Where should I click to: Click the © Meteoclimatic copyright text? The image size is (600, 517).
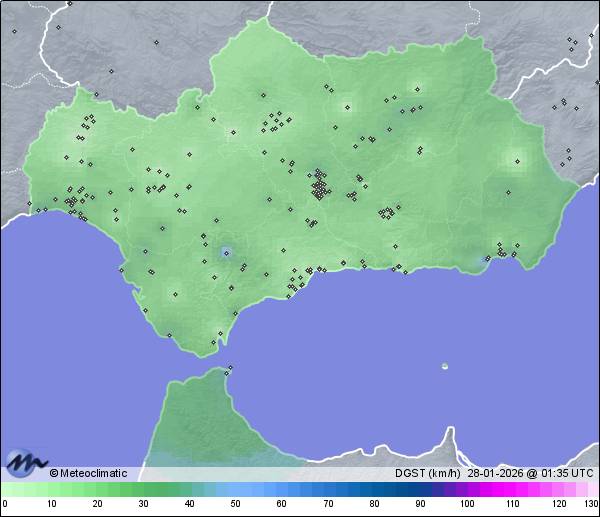click(88, 473)
